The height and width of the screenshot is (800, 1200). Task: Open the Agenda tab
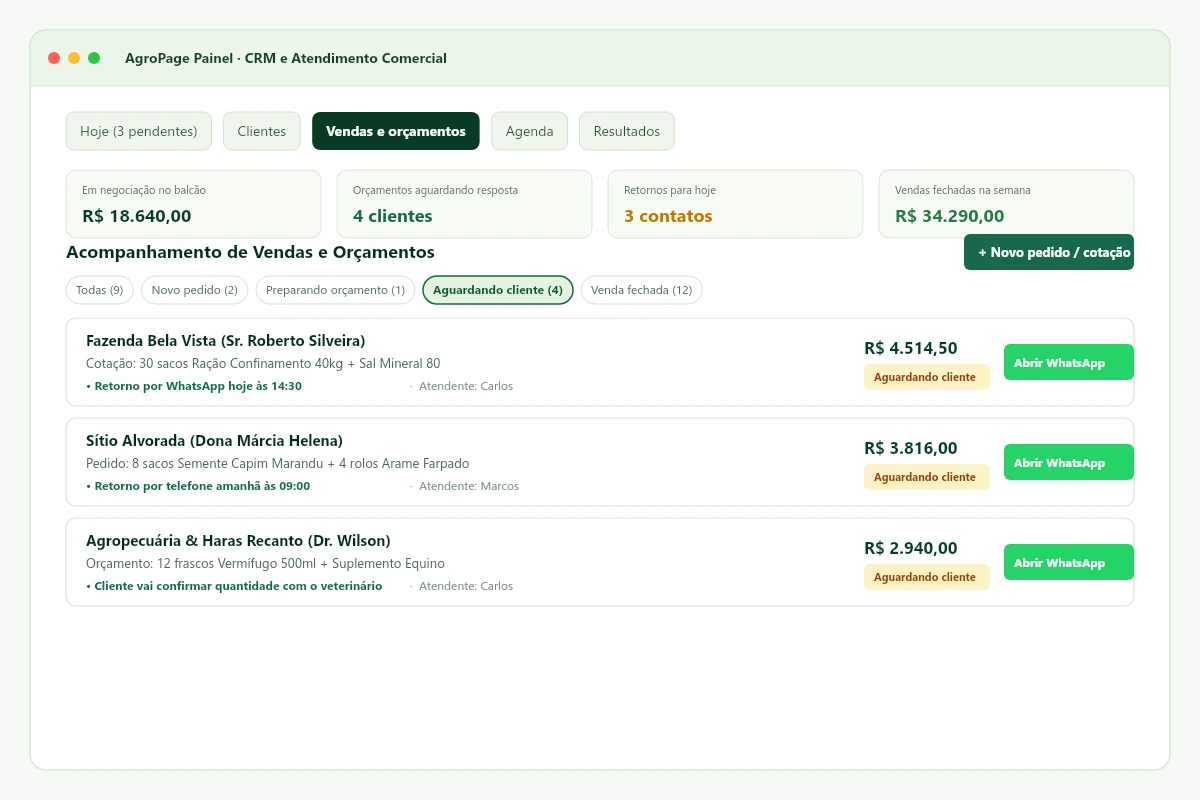coord(529,131)
